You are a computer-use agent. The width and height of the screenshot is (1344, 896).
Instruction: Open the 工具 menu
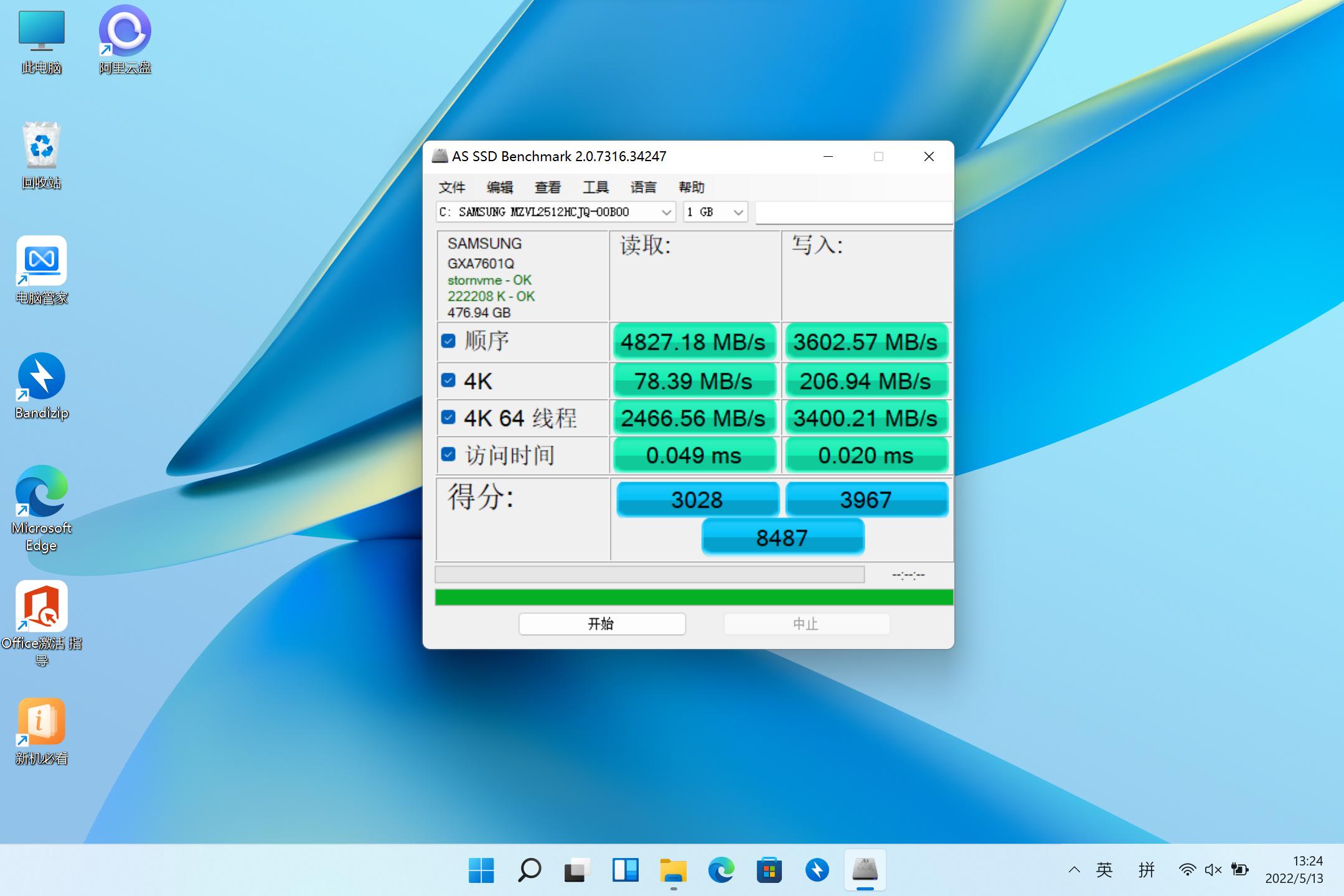[594, 187]
